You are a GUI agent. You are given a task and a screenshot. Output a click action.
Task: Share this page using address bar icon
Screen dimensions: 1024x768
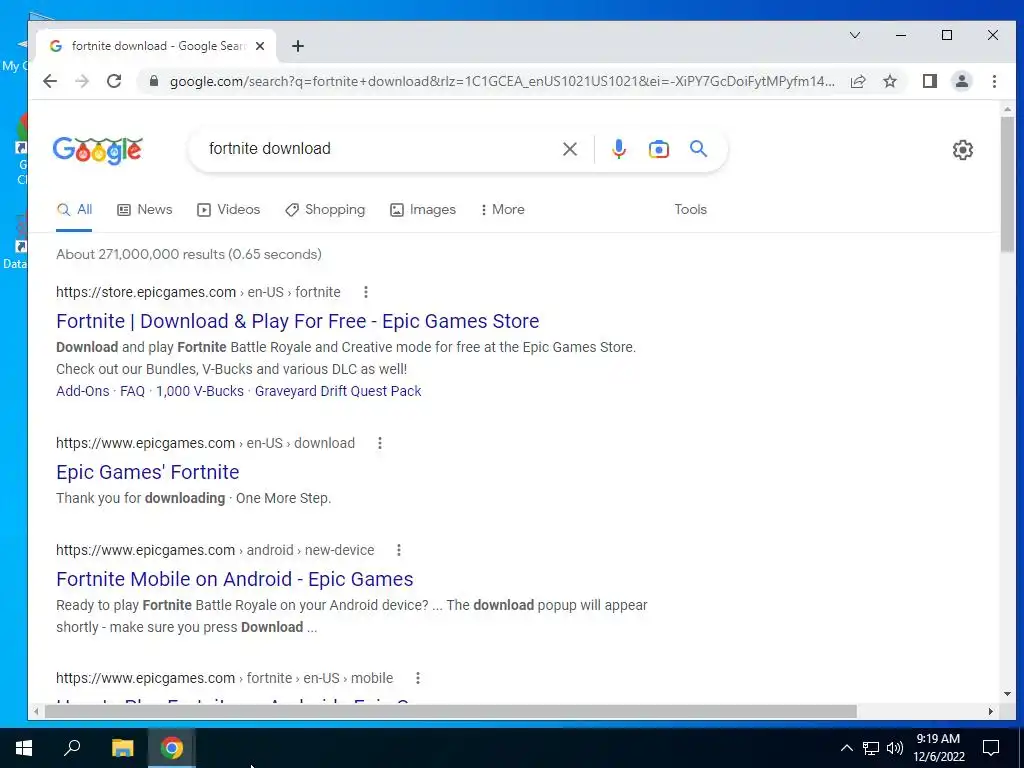(x=858, y=81)
